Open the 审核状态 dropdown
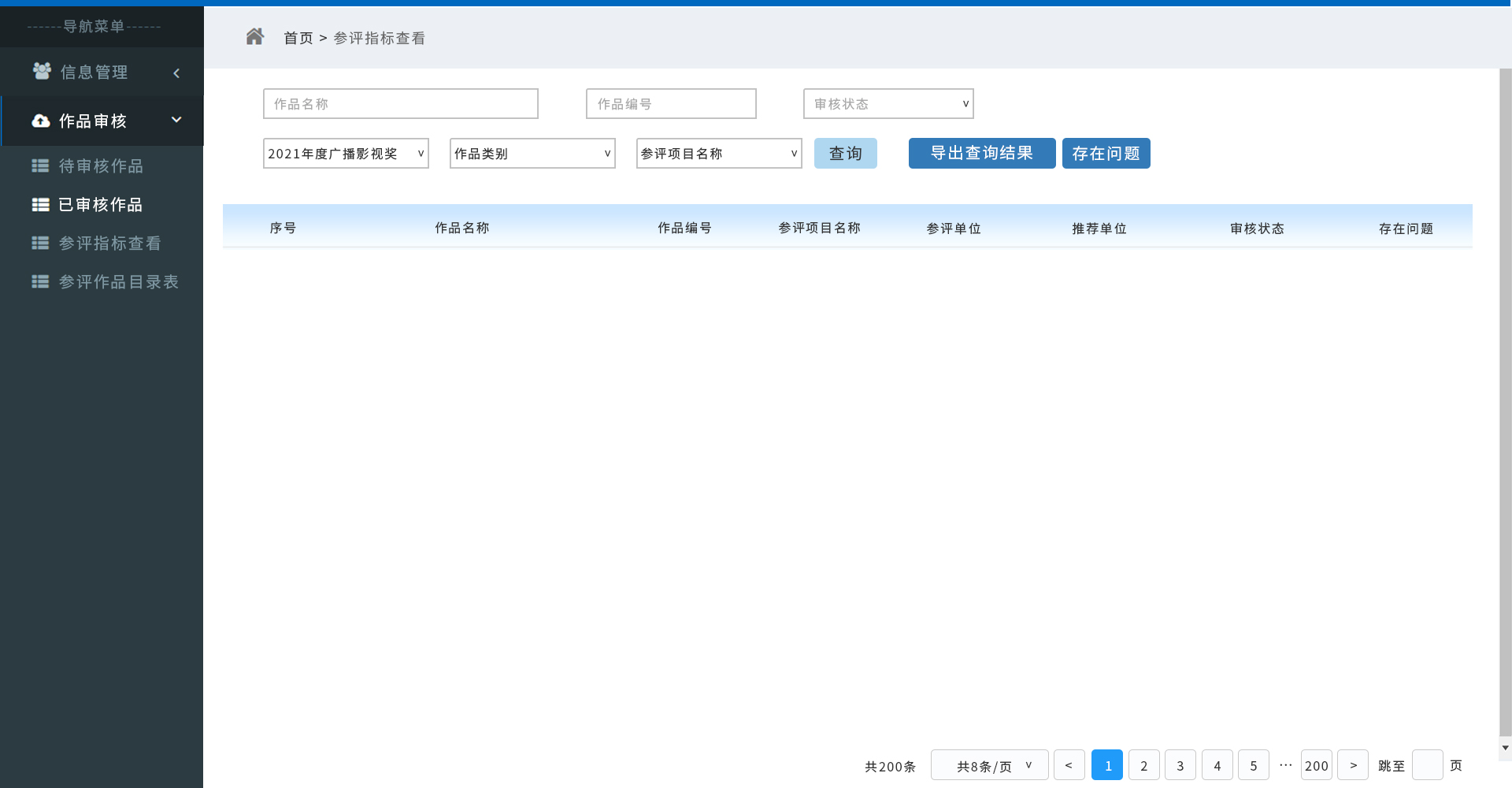 pos(888,104)
